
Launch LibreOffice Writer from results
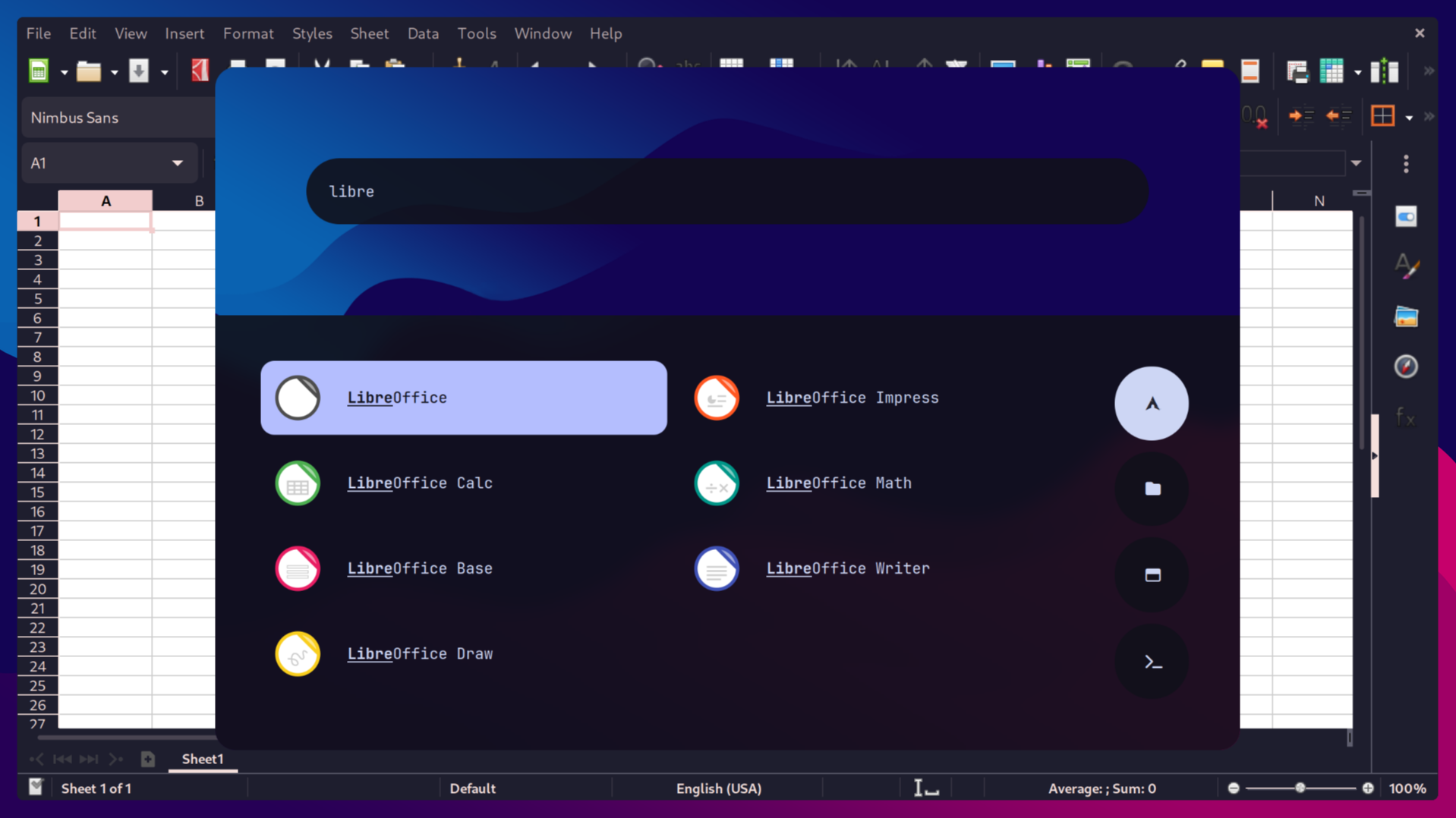click(884, 568)
